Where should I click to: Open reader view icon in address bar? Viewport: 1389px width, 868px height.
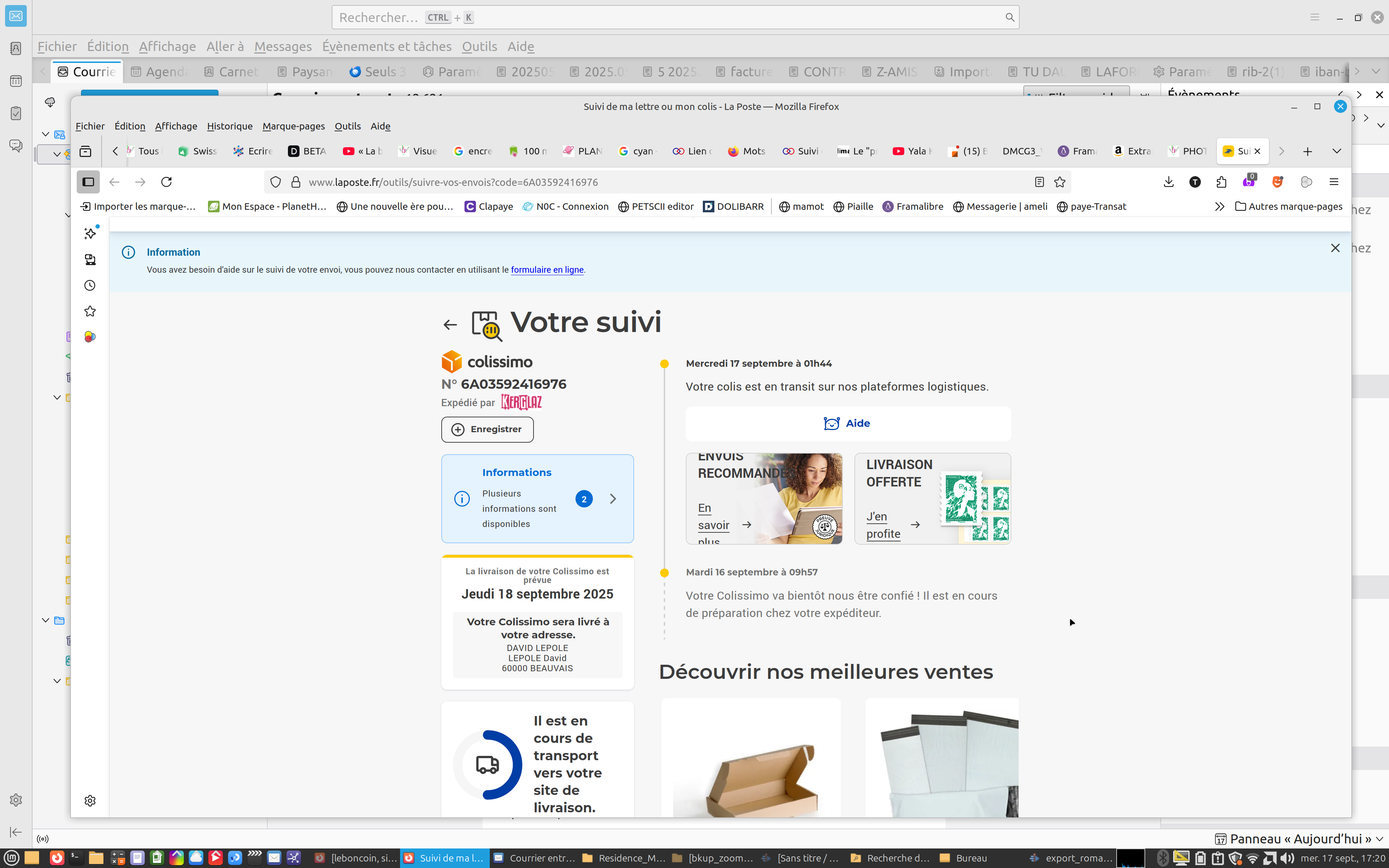pos(1039,182)
